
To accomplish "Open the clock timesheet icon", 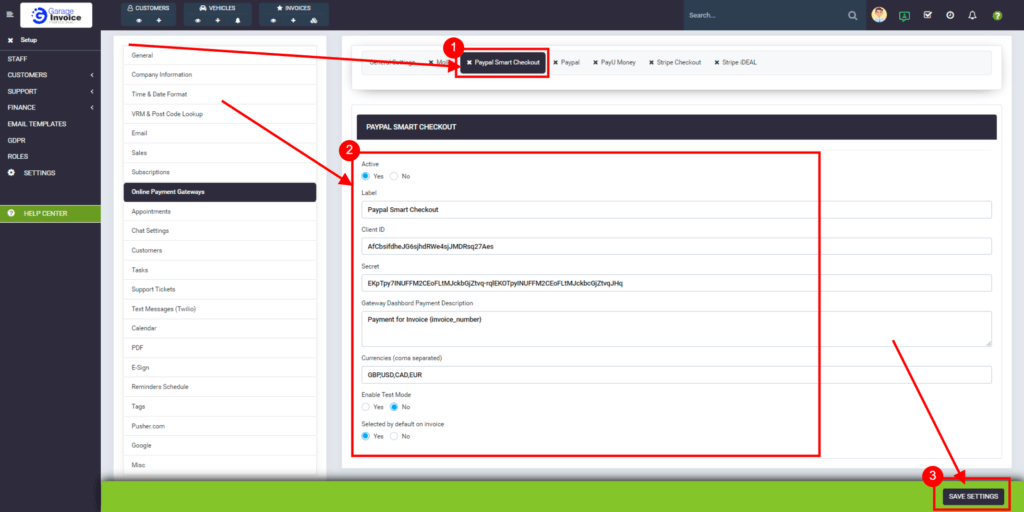I will coord(950,15).
